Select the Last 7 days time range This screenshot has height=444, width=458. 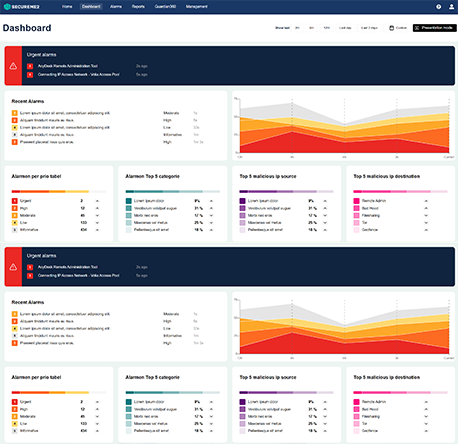tap(369, 28)
